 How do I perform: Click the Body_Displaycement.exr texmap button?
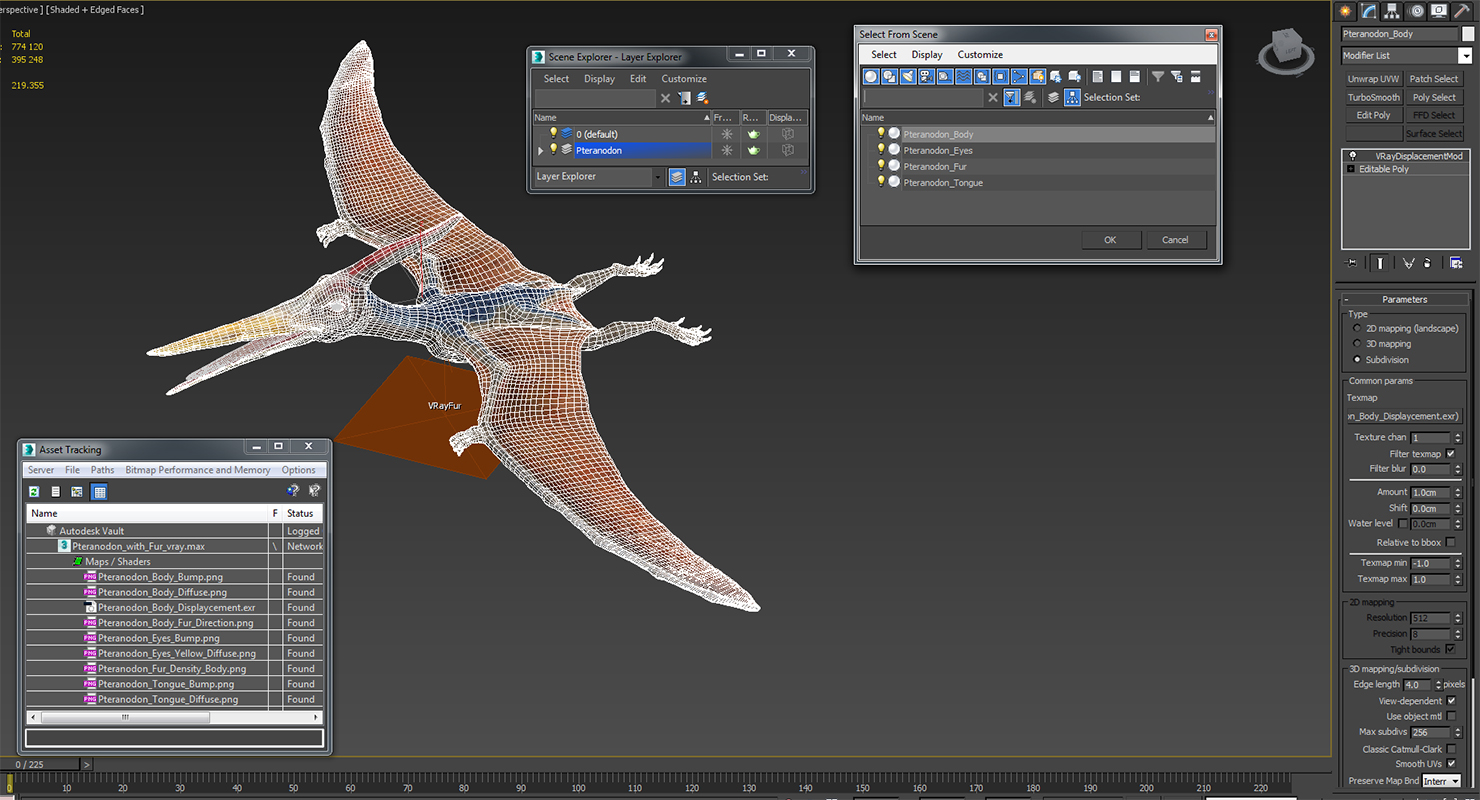tap(1404, 416)
